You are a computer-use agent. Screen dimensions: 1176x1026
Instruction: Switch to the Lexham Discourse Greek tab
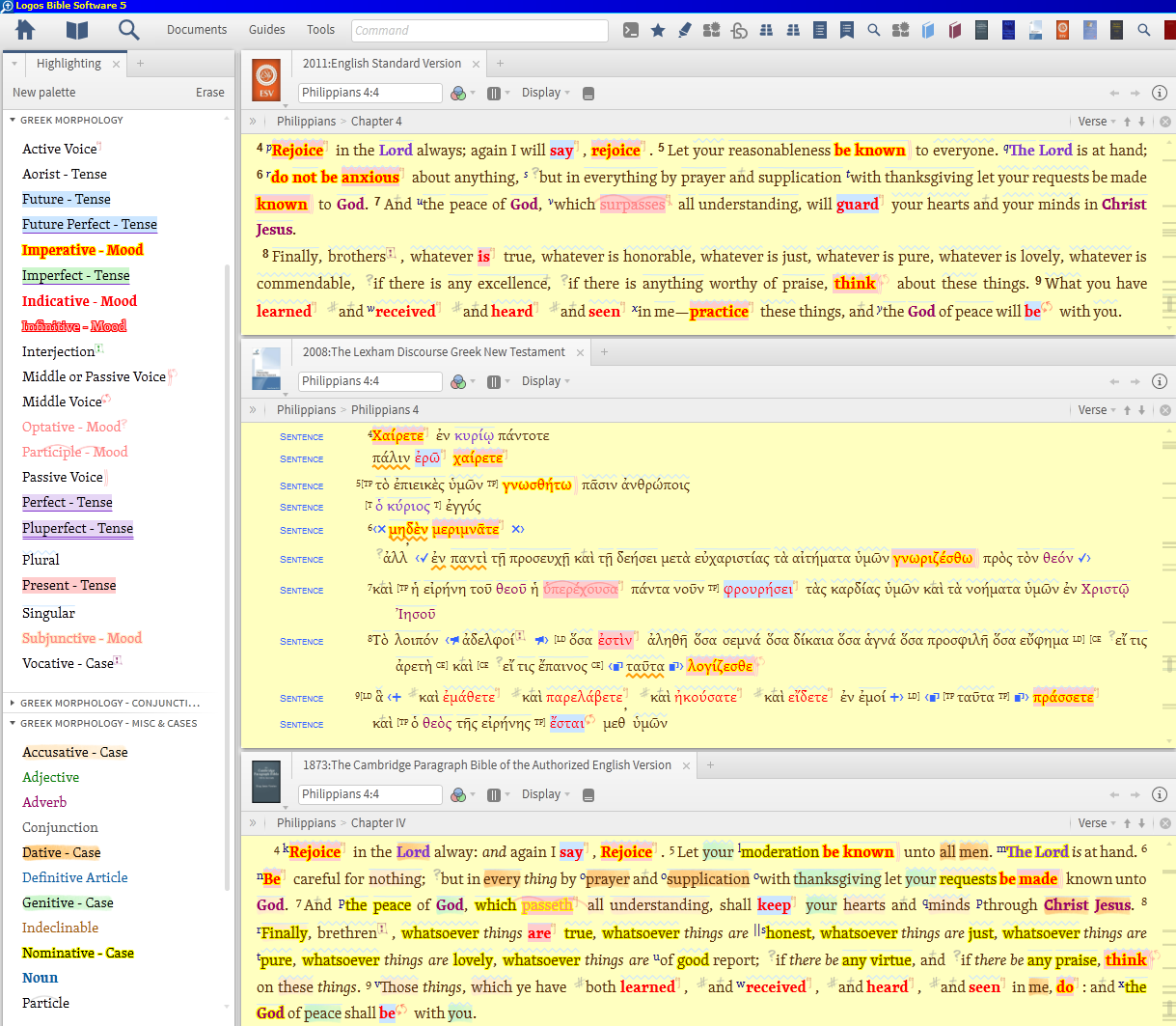433,352
